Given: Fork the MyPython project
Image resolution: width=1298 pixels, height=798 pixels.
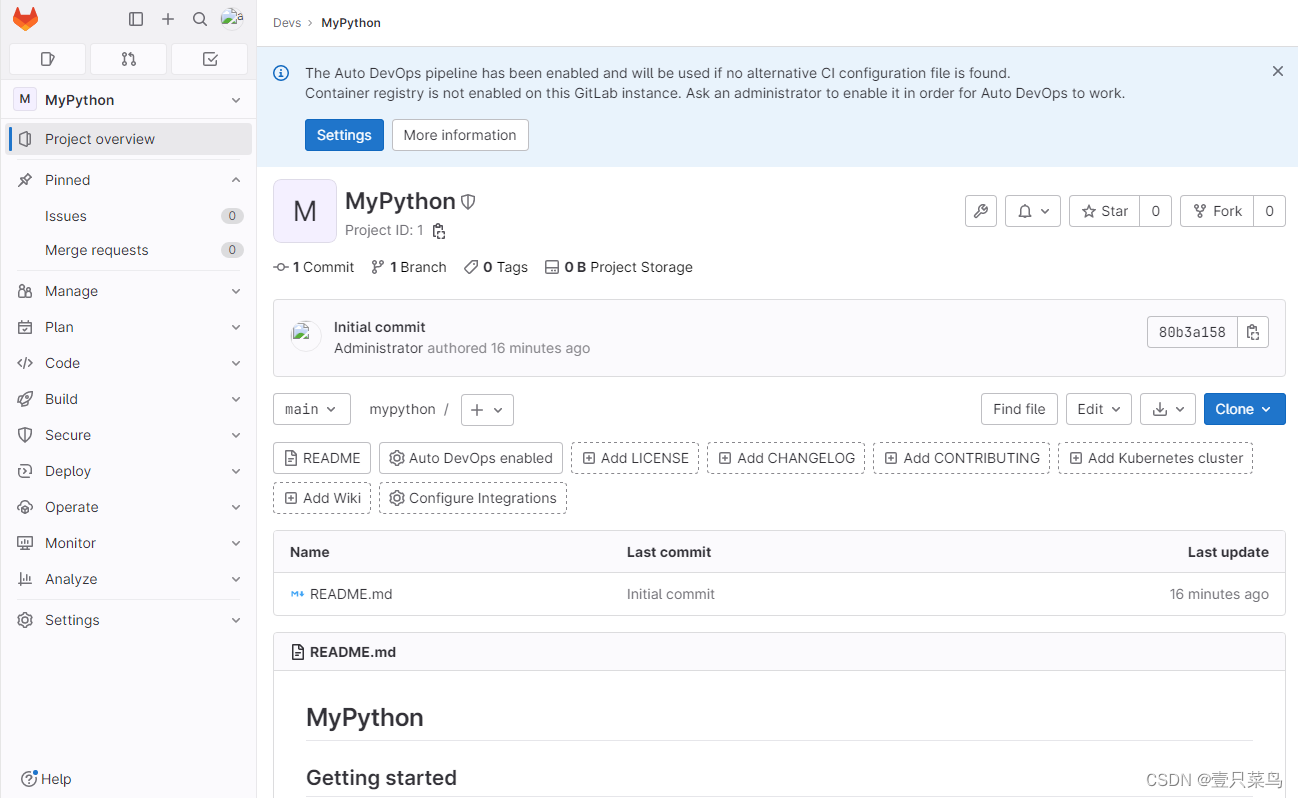Looking at the screenshot, I should [1217, 211].
